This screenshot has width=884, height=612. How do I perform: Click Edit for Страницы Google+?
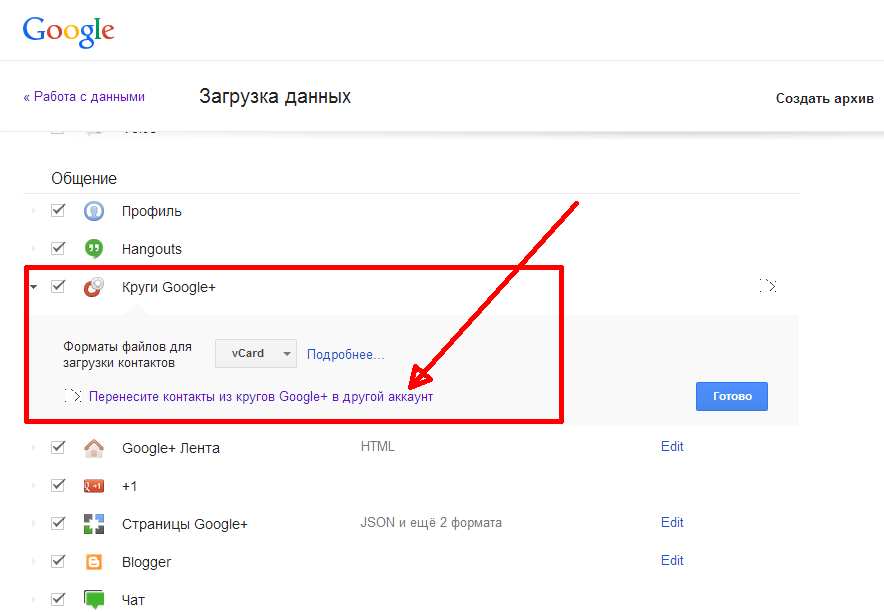pos(672,522)
